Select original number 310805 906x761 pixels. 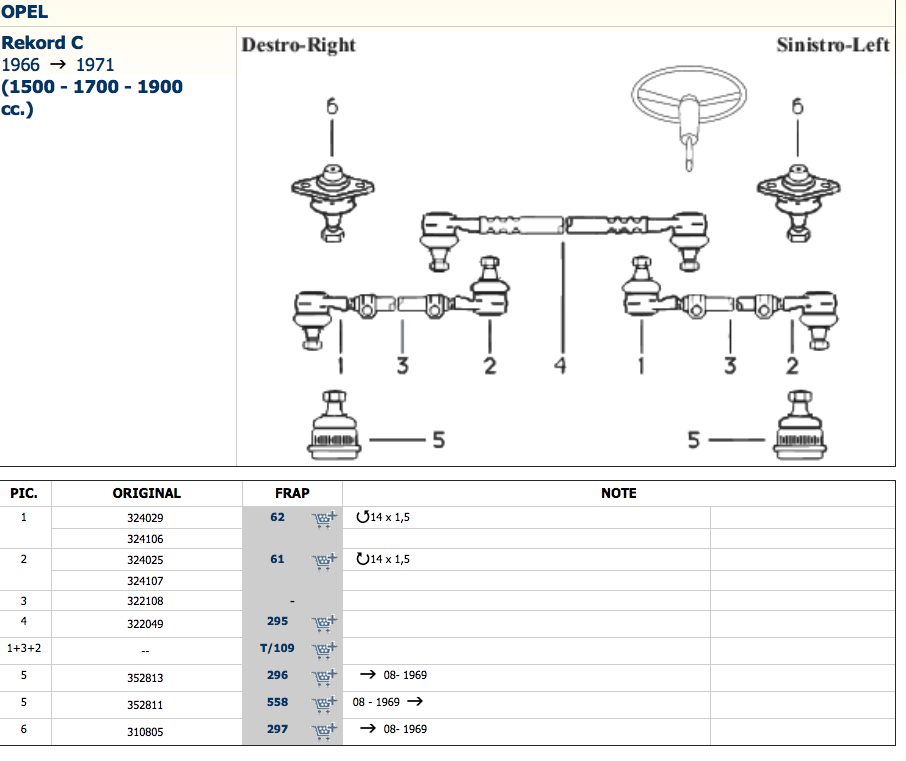[x=145, y=732]
